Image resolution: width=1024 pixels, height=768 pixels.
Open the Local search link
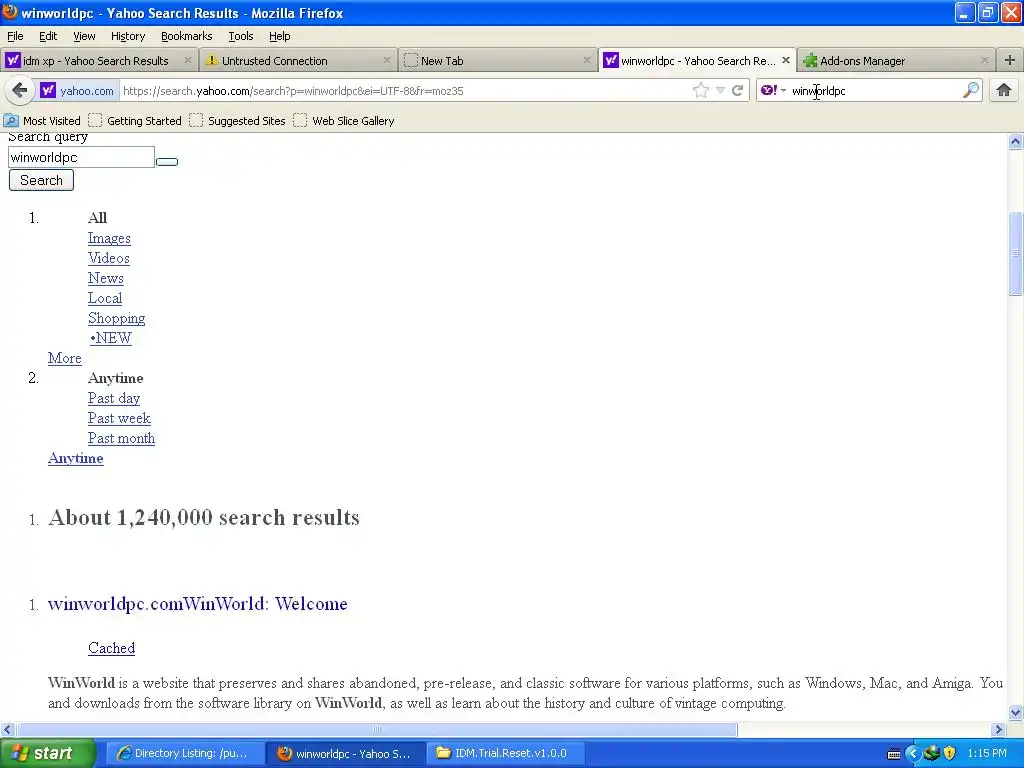point(105,298)
